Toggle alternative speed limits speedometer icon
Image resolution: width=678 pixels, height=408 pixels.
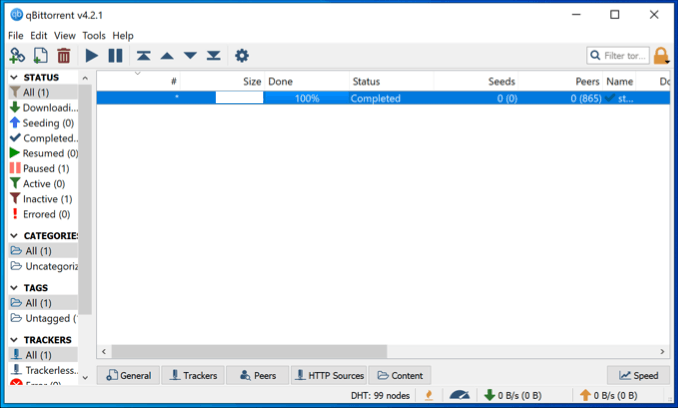pos(459,395)
